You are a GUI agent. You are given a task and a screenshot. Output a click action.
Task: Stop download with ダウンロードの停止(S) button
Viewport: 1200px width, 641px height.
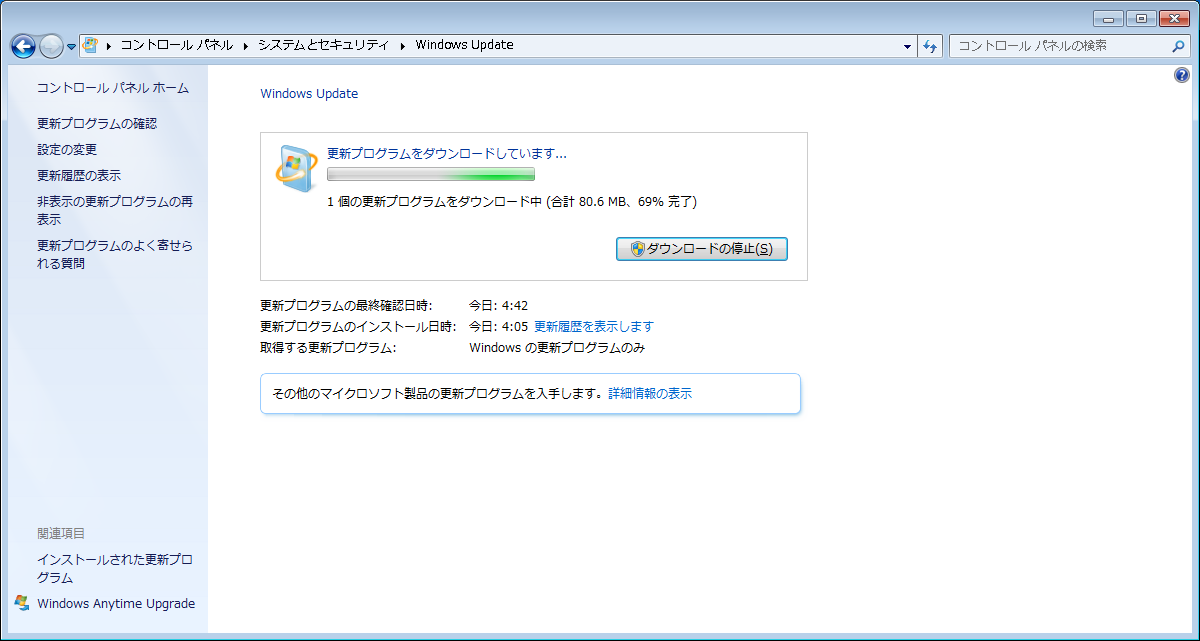point(702,249)
